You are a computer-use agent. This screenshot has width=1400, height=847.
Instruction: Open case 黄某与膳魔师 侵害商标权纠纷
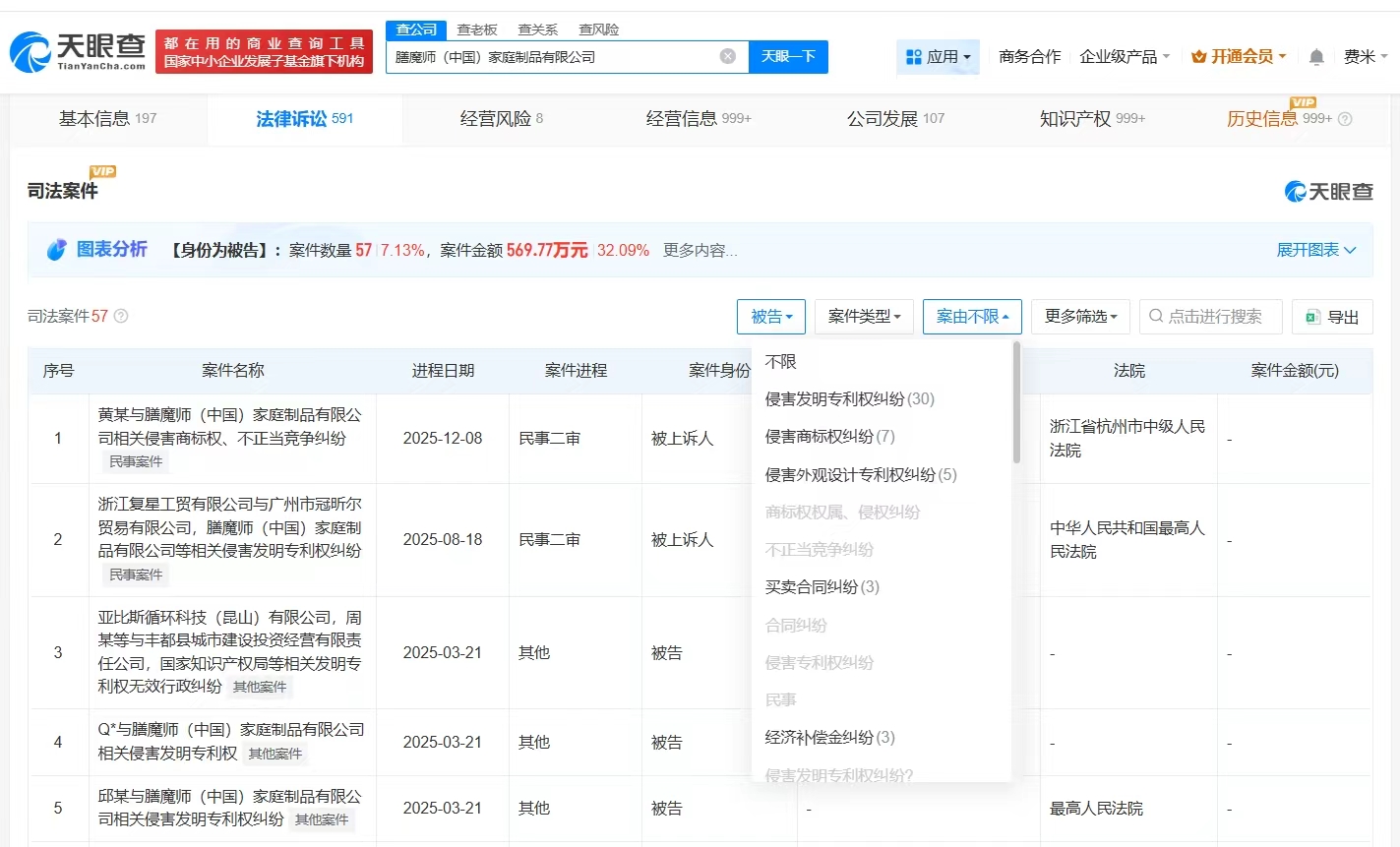(230, 427)
